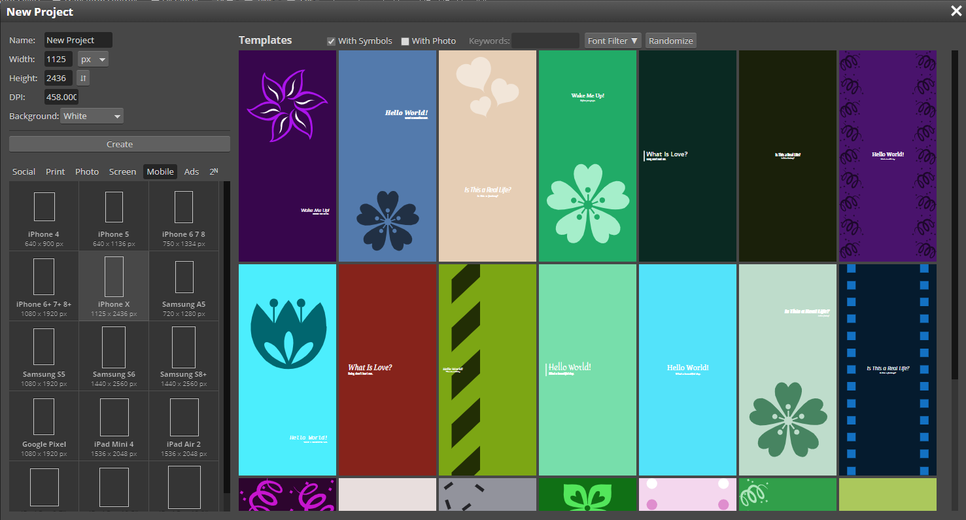This screenshot has height=520, width=966.
Task: Uncheck the With Symbols checkbox
Action: [x=331, y=41]
